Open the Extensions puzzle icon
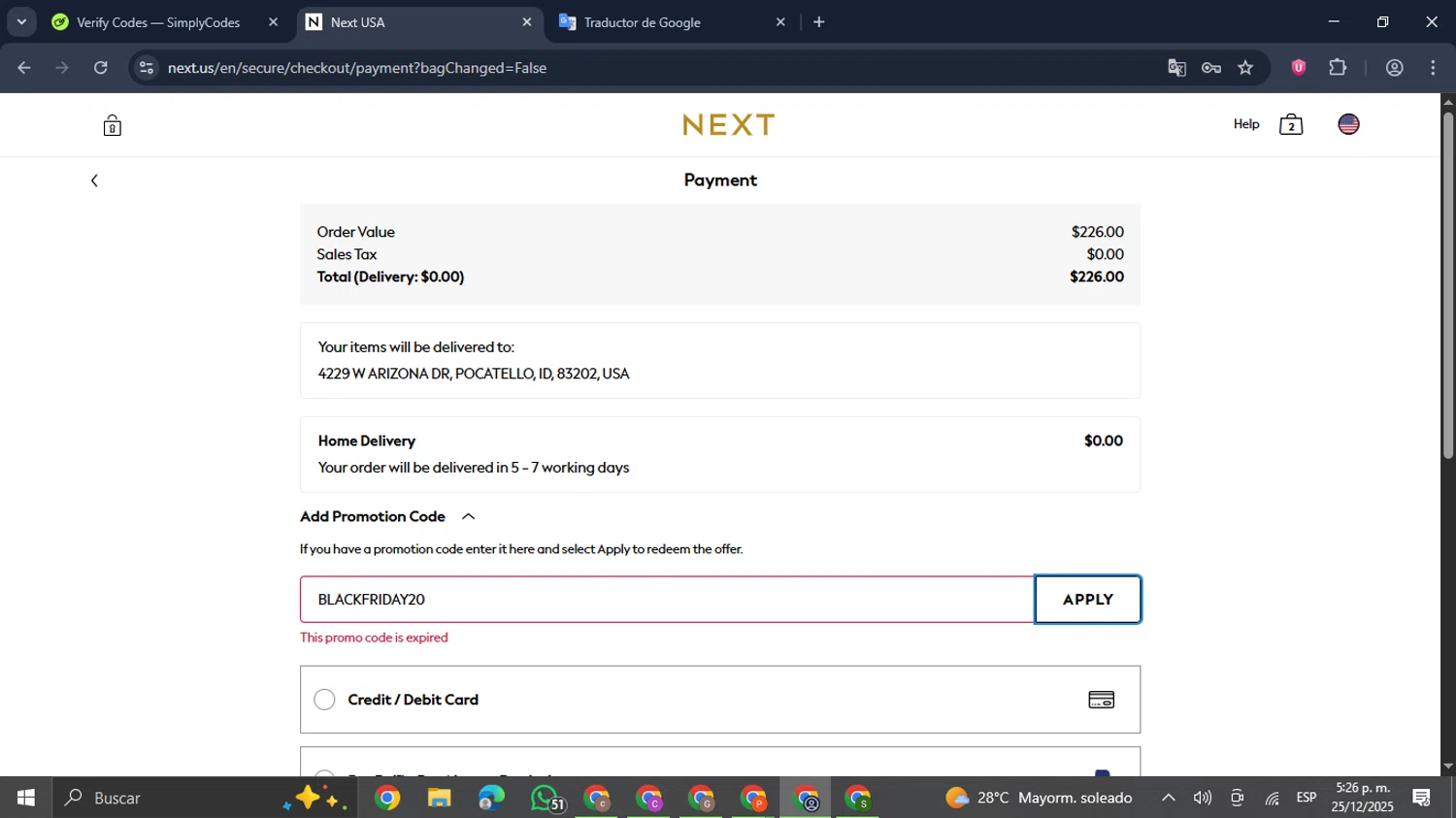The height and width of the screenshot is (818, 1456). click(1338, 68)
